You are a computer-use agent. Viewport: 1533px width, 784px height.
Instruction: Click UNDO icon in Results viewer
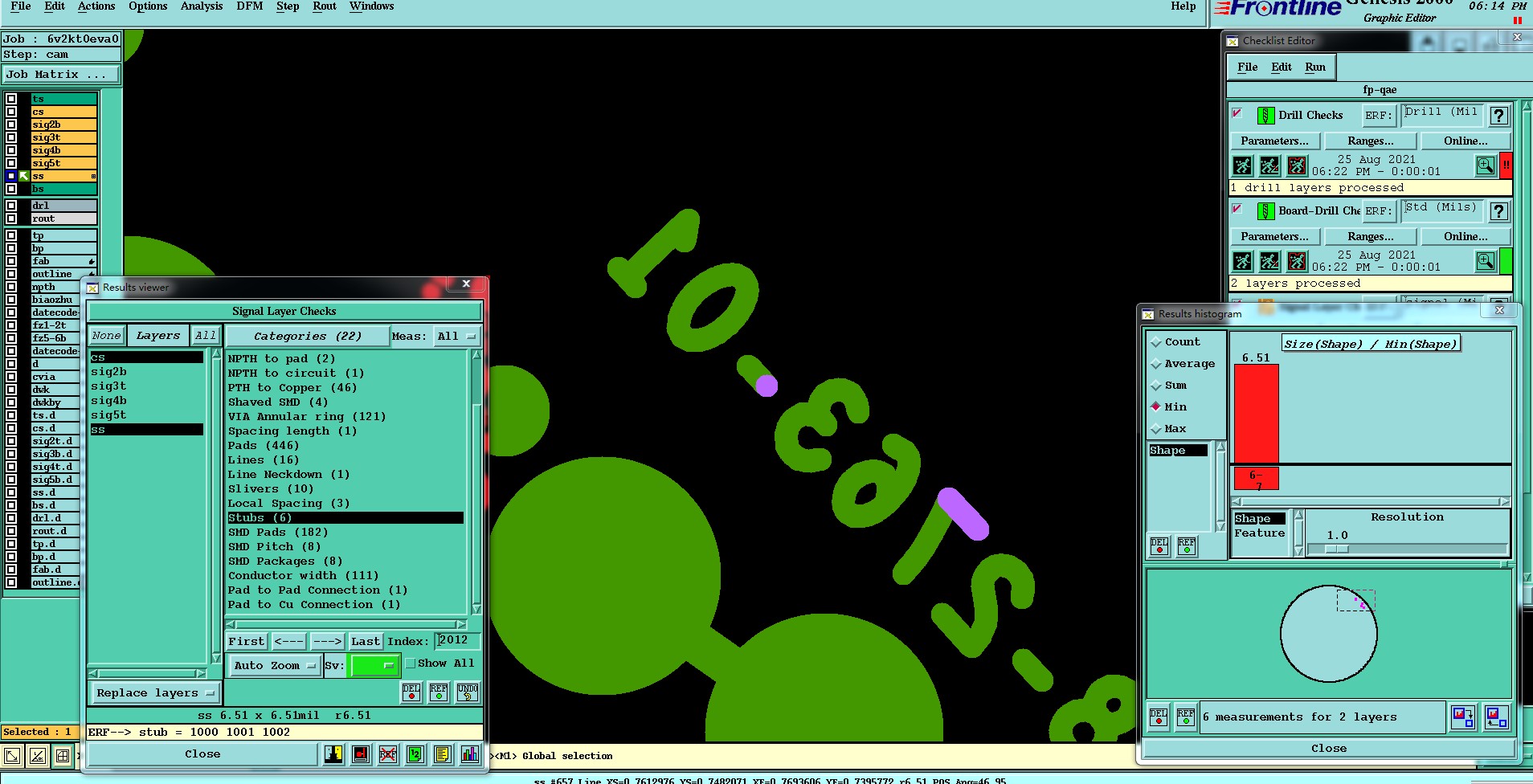pos(468,692)
